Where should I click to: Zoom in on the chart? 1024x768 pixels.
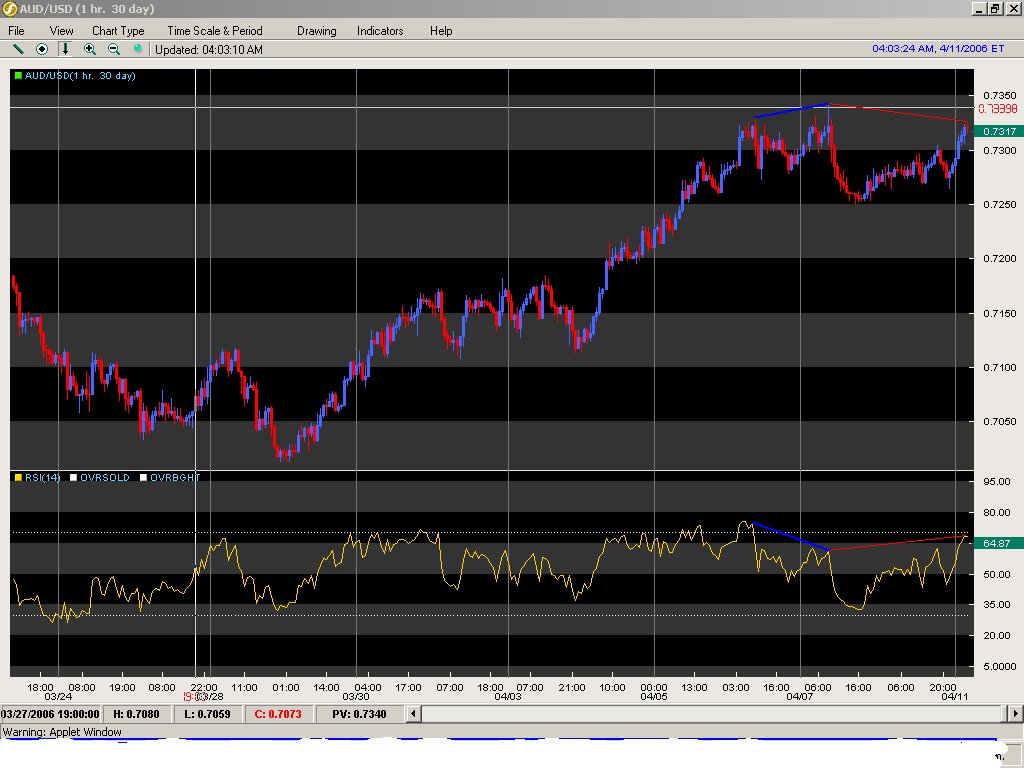(90, 49)
